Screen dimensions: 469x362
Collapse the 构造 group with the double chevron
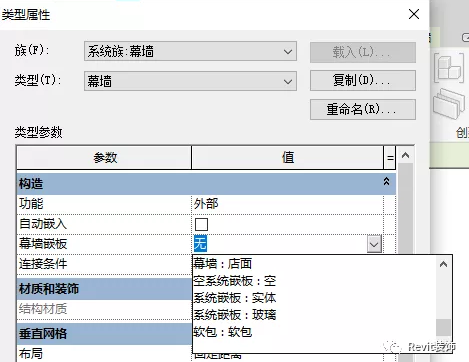pyautogui.click(x=386, y=182)
